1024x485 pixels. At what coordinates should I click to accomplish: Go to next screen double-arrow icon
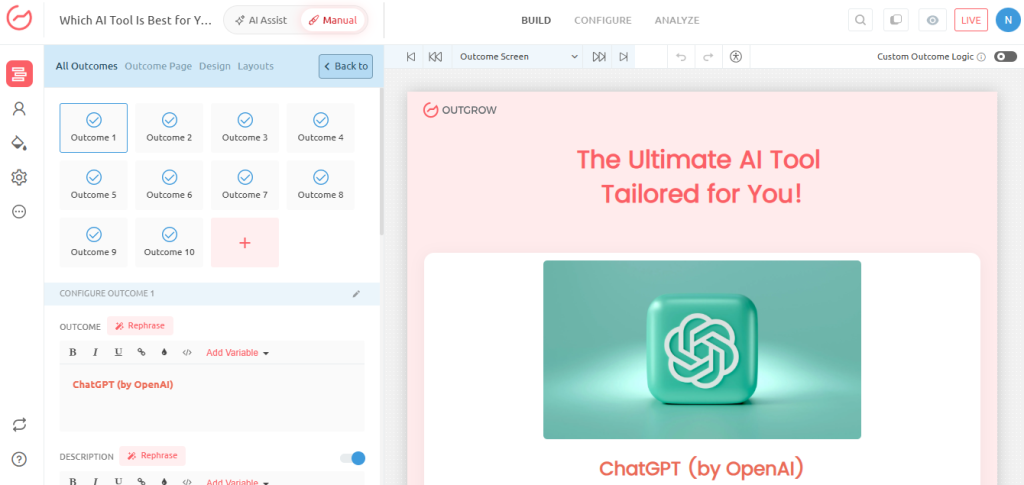[x=599, y=57]
